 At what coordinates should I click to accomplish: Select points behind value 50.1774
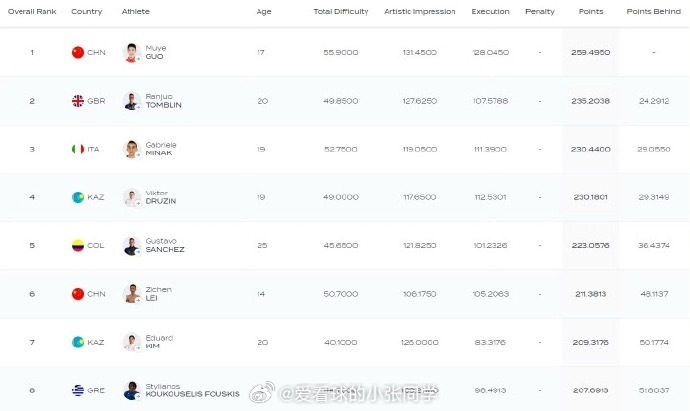pos(654,342)
